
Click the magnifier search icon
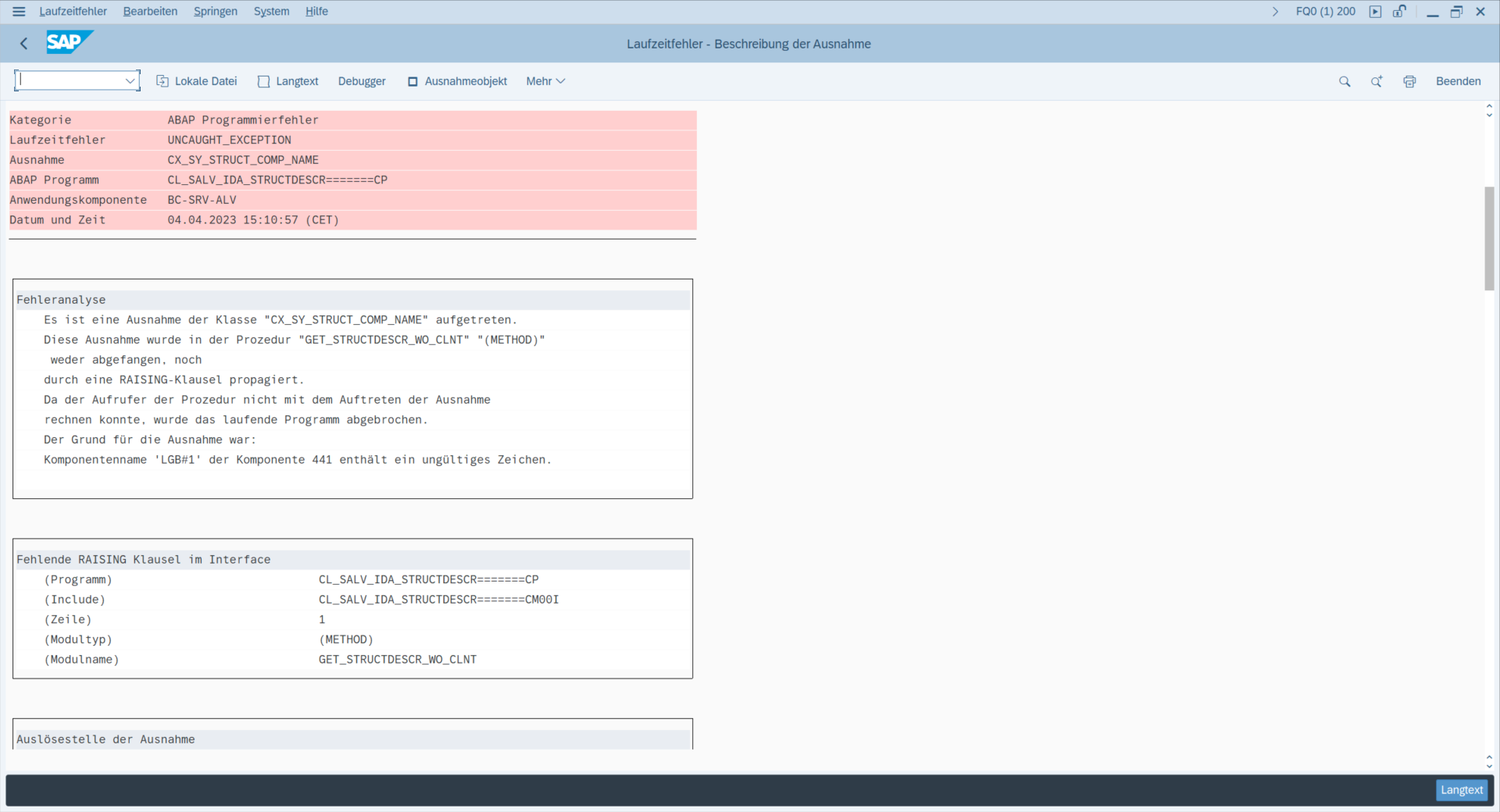coord(1345,81)
